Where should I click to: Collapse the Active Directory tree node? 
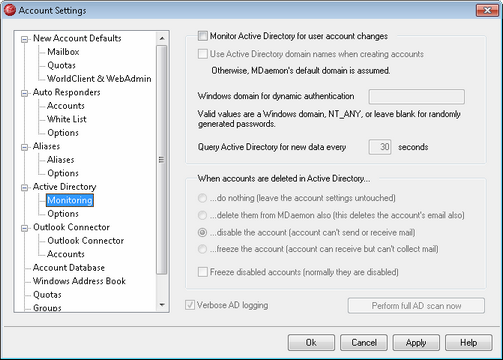point(24,188)
